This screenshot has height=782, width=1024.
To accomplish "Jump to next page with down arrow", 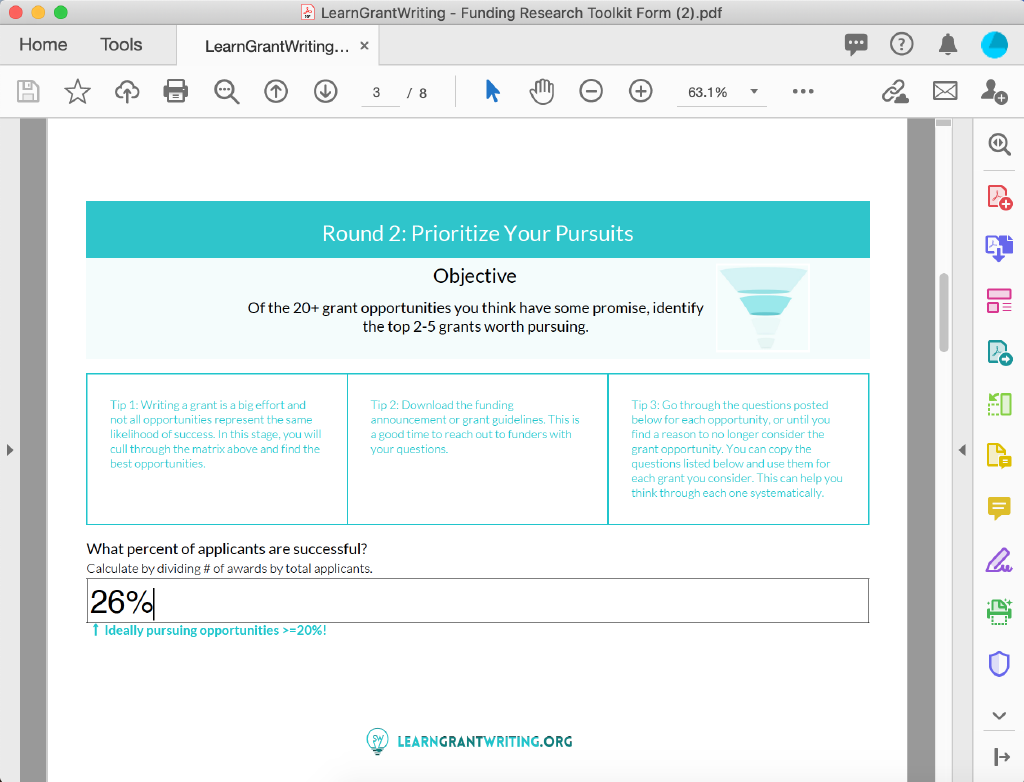I will 325,91.
